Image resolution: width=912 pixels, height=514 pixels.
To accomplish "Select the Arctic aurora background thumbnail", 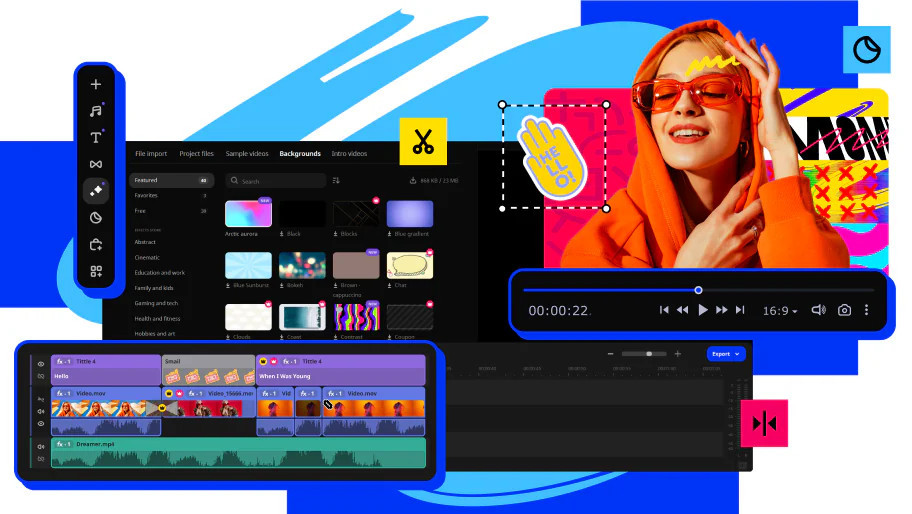I will (248, 214).
